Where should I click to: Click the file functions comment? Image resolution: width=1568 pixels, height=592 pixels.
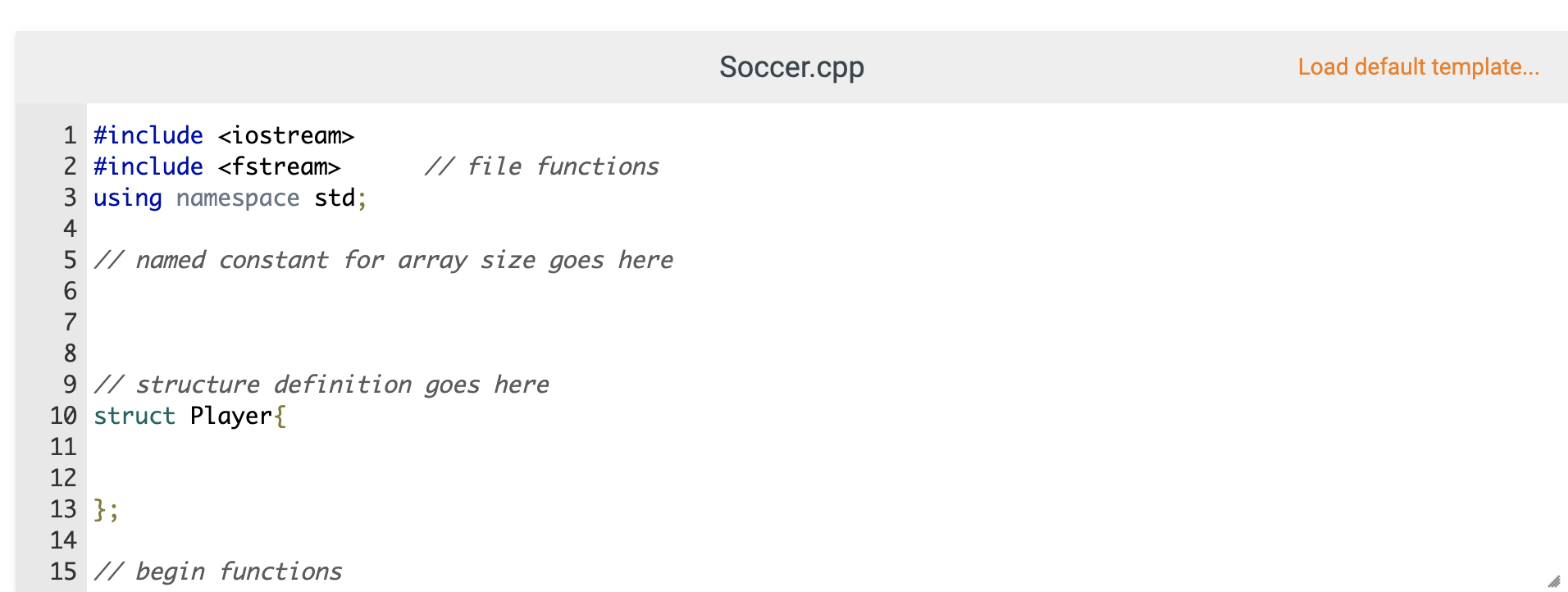pyautogui.click(x=542, y=166)
